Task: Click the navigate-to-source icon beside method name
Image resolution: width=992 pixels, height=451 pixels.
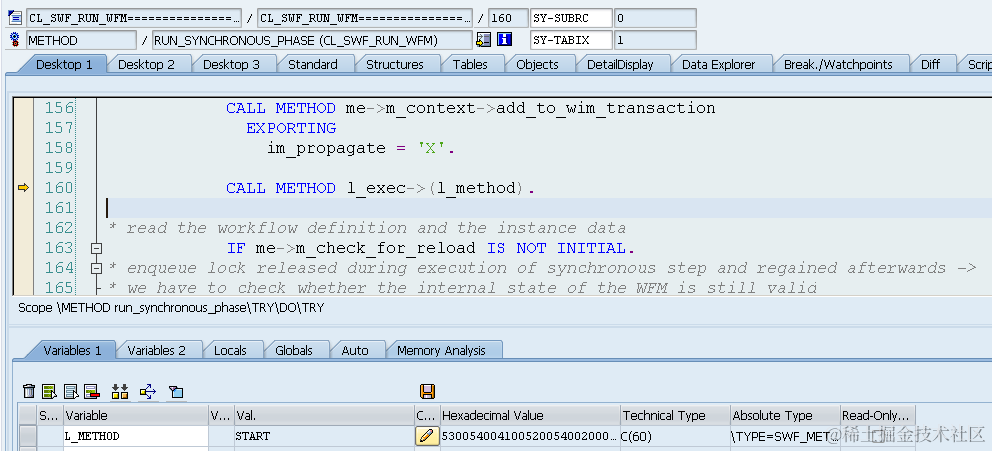Action: tap(483, 40)
